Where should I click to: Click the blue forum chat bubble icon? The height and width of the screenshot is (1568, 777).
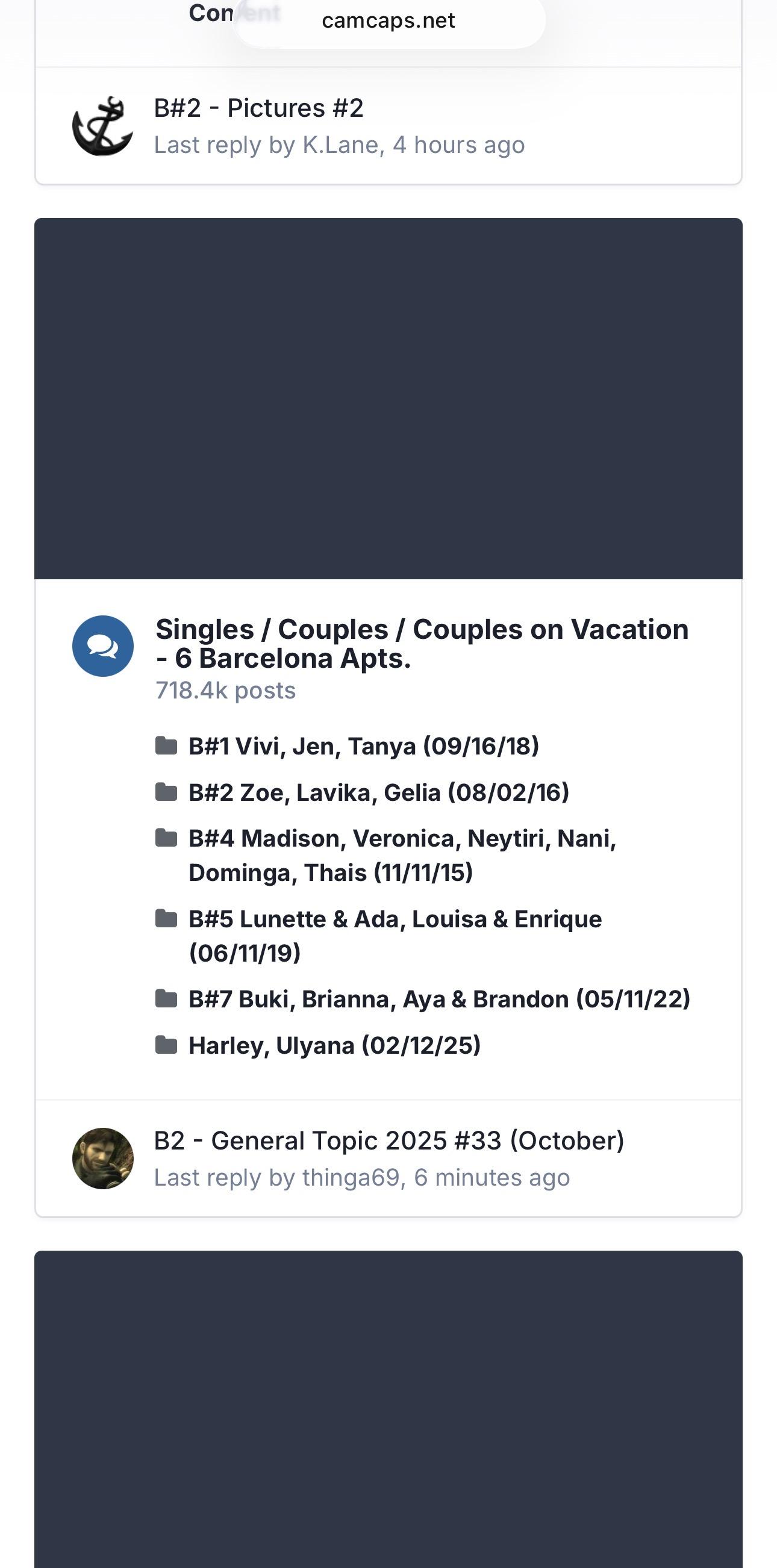coord(102,646)
